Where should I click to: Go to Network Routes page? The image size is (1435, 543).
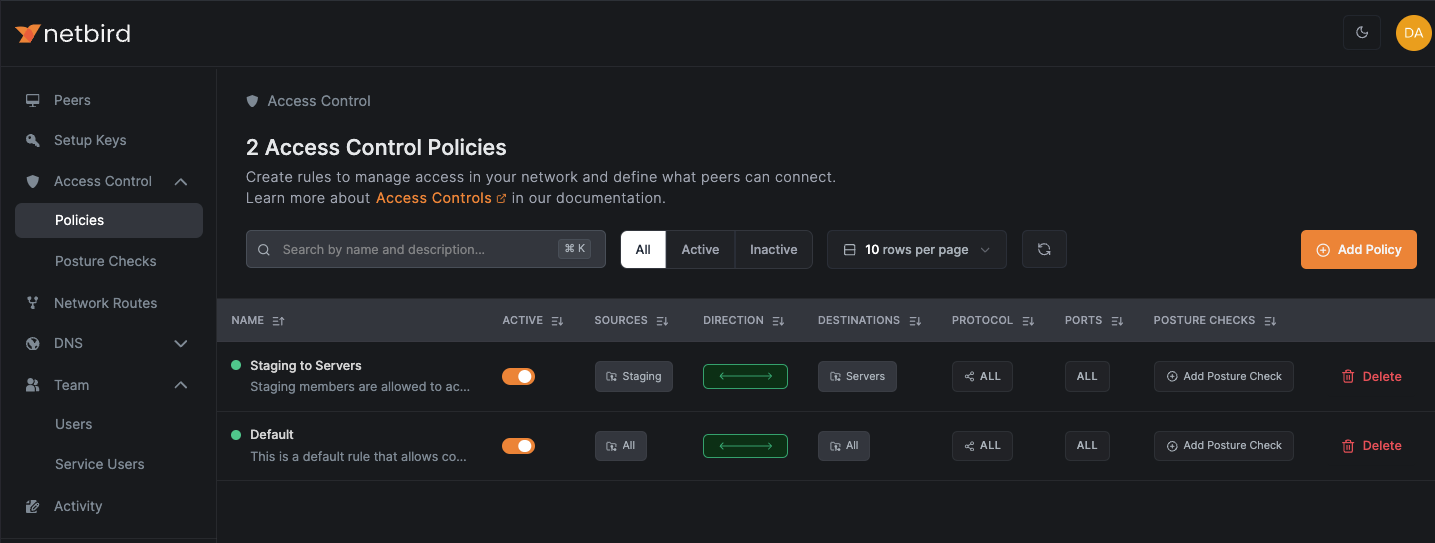pyautogui.click(x=105, y=303)
